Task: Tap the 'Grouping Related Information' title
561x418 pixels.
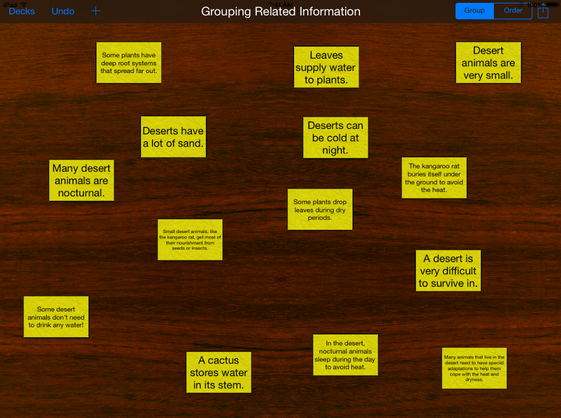Action: pyautogui.click(x=281, y=11)
